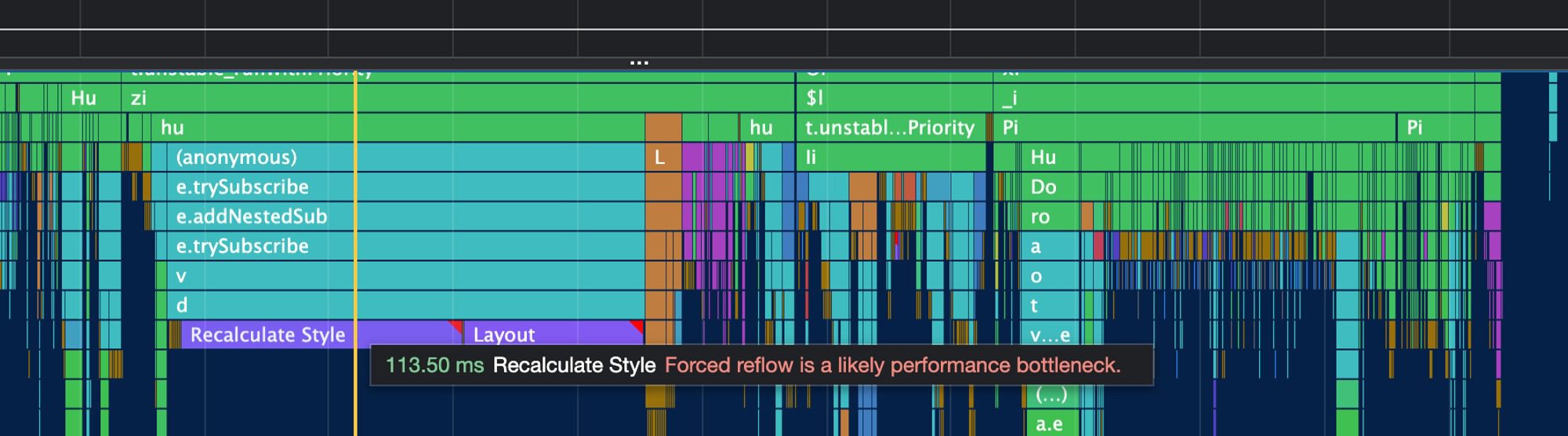1568x436 pixels.
Task: Click the Do function block
Action: [x=1051, y=187]
